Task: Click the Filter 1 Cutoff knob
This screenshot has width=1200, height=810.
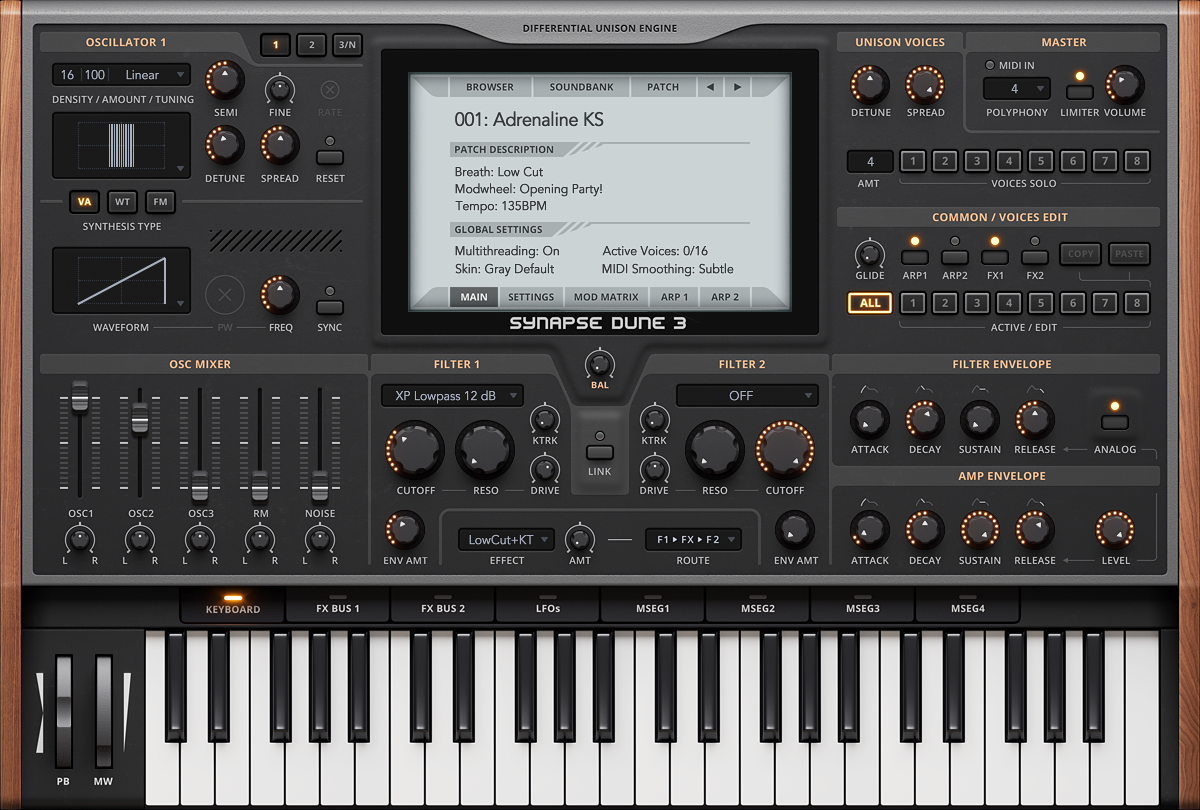Action: (415, 450)
